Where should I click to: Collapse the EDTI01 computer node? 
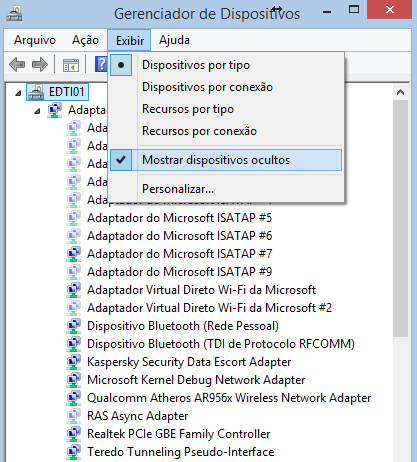coord(18,93)
